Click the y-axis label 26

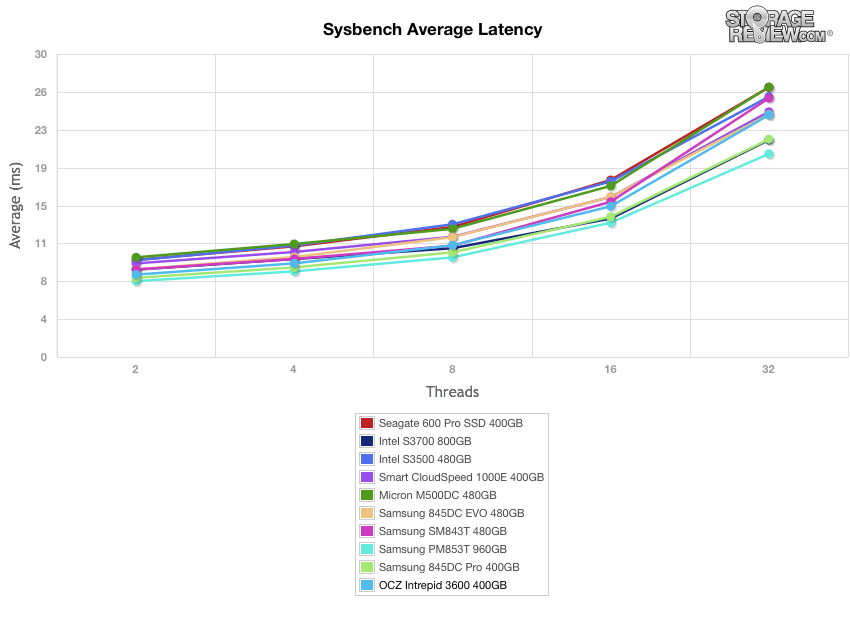(41, 92)
